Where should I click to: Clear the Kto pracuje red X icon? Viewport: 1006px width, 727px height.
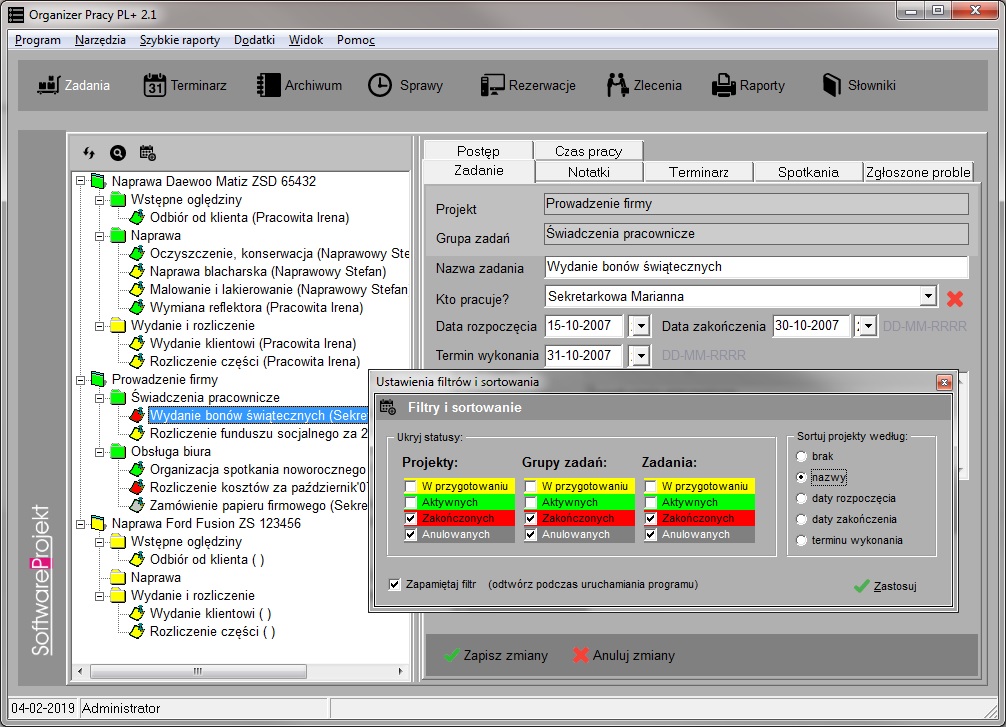click(x=955, y=298)
